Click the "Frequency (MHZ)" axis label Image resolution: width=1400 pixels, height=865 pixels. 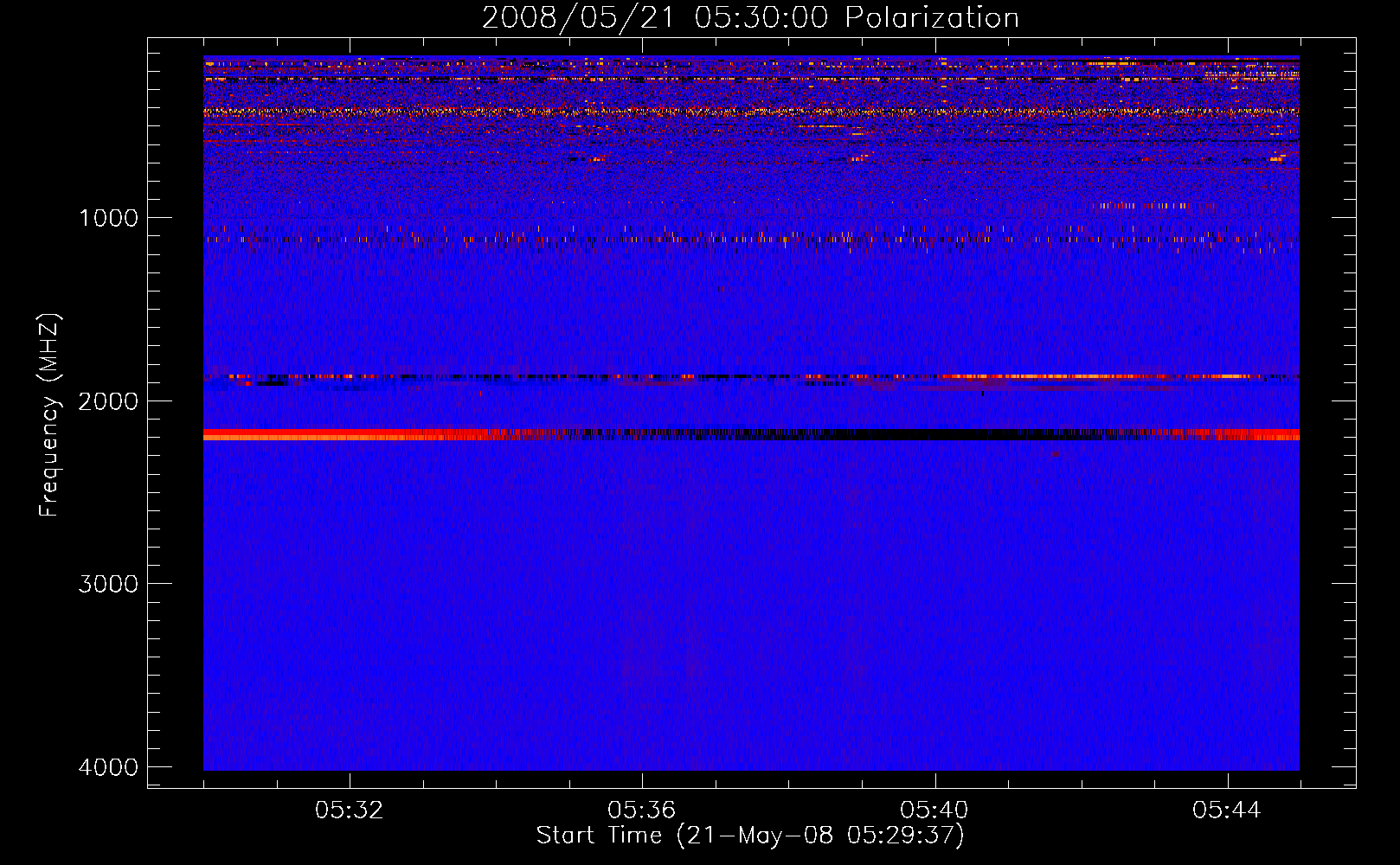pos(49,415)
